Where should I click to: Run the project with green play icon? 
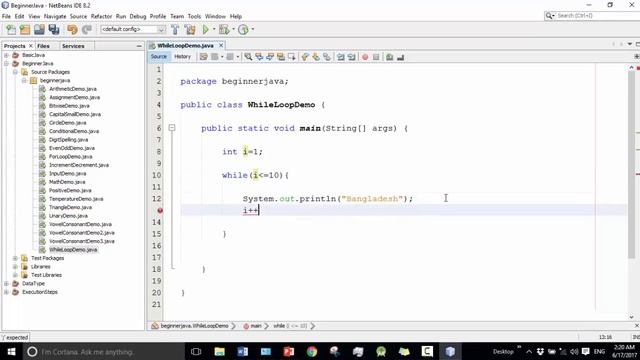coord(206,29)
